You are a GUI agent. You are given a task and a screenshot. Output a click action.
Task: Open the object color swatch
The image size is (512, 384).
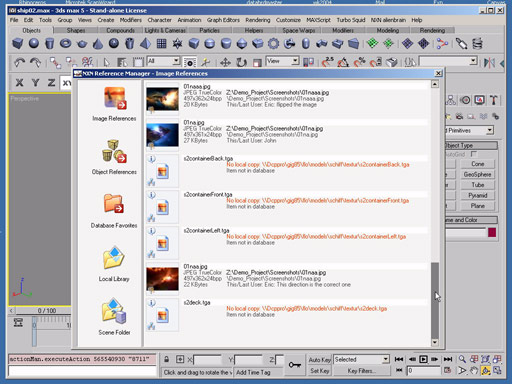[492, 232]
